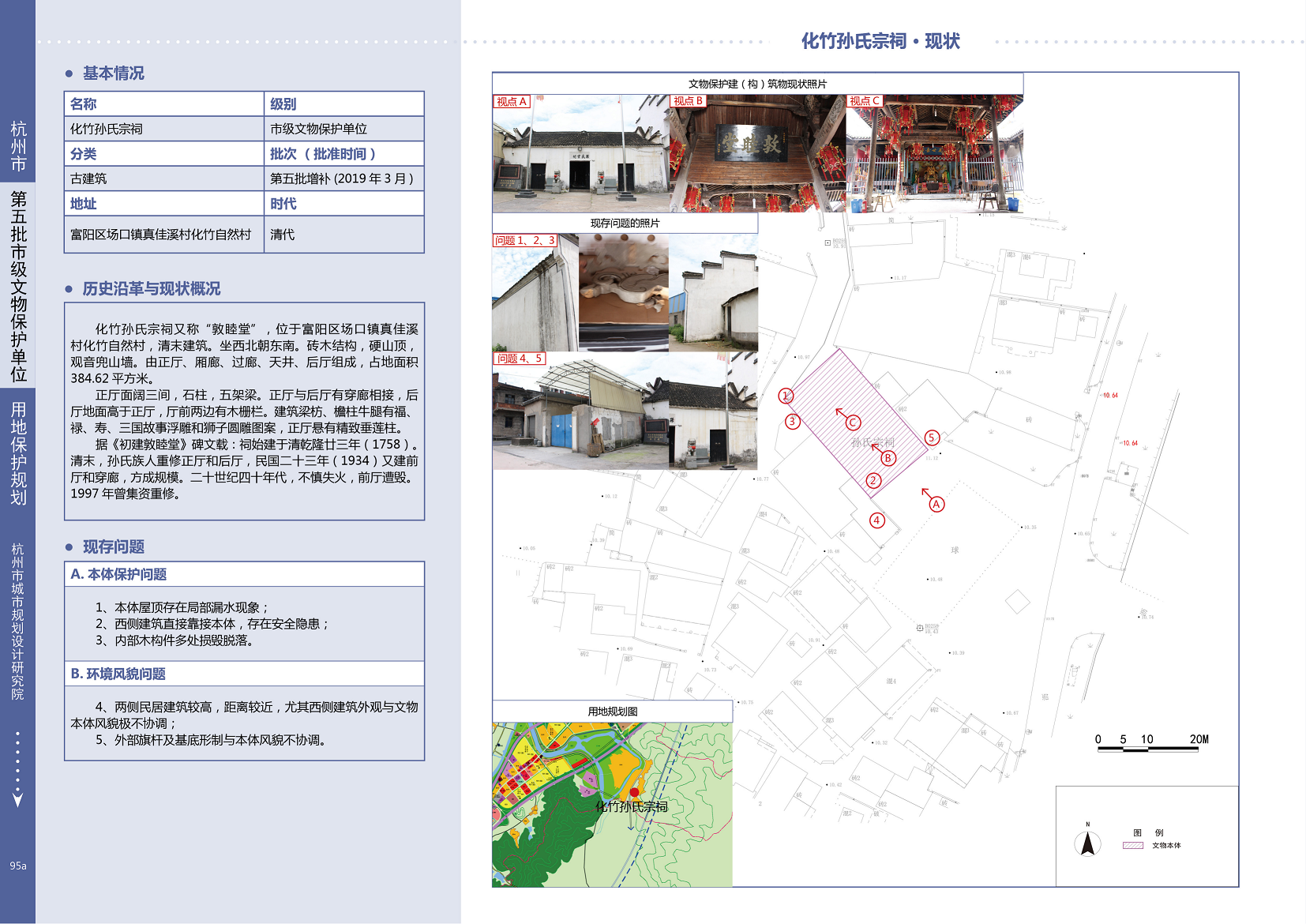1306x924 pixels.
Task: Click circled marker 3 on the site map
Action: coord(792,422)
